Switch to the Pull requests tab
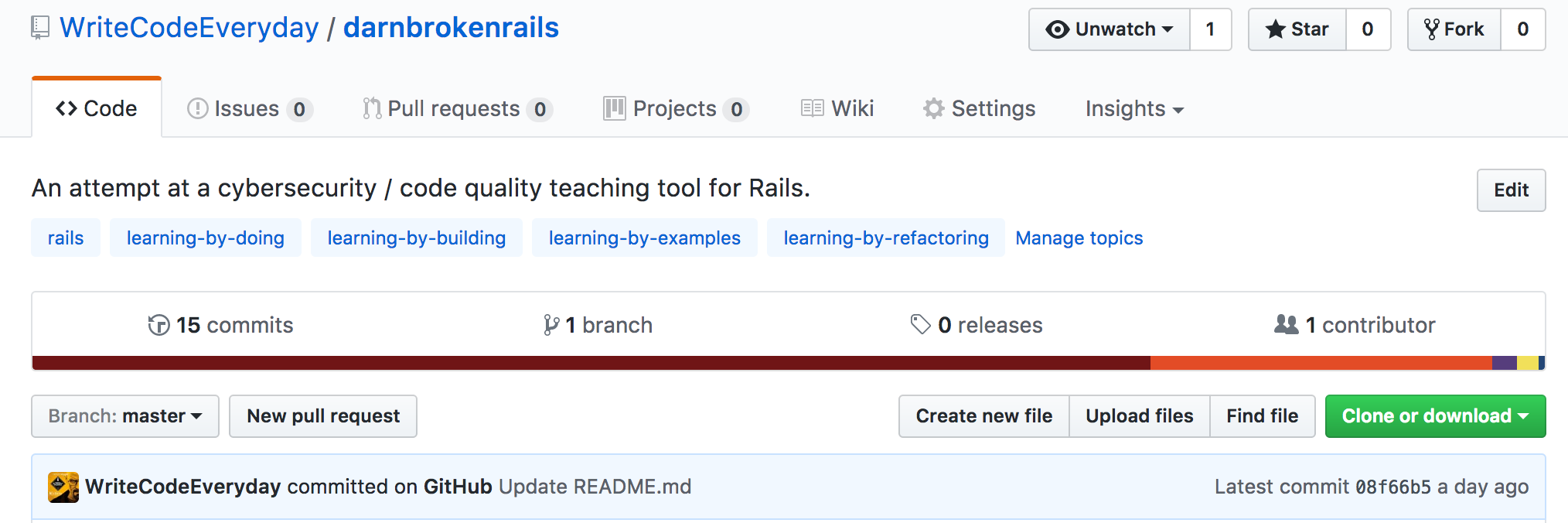Screen dimensions: 1568x523 click(458, 108)
